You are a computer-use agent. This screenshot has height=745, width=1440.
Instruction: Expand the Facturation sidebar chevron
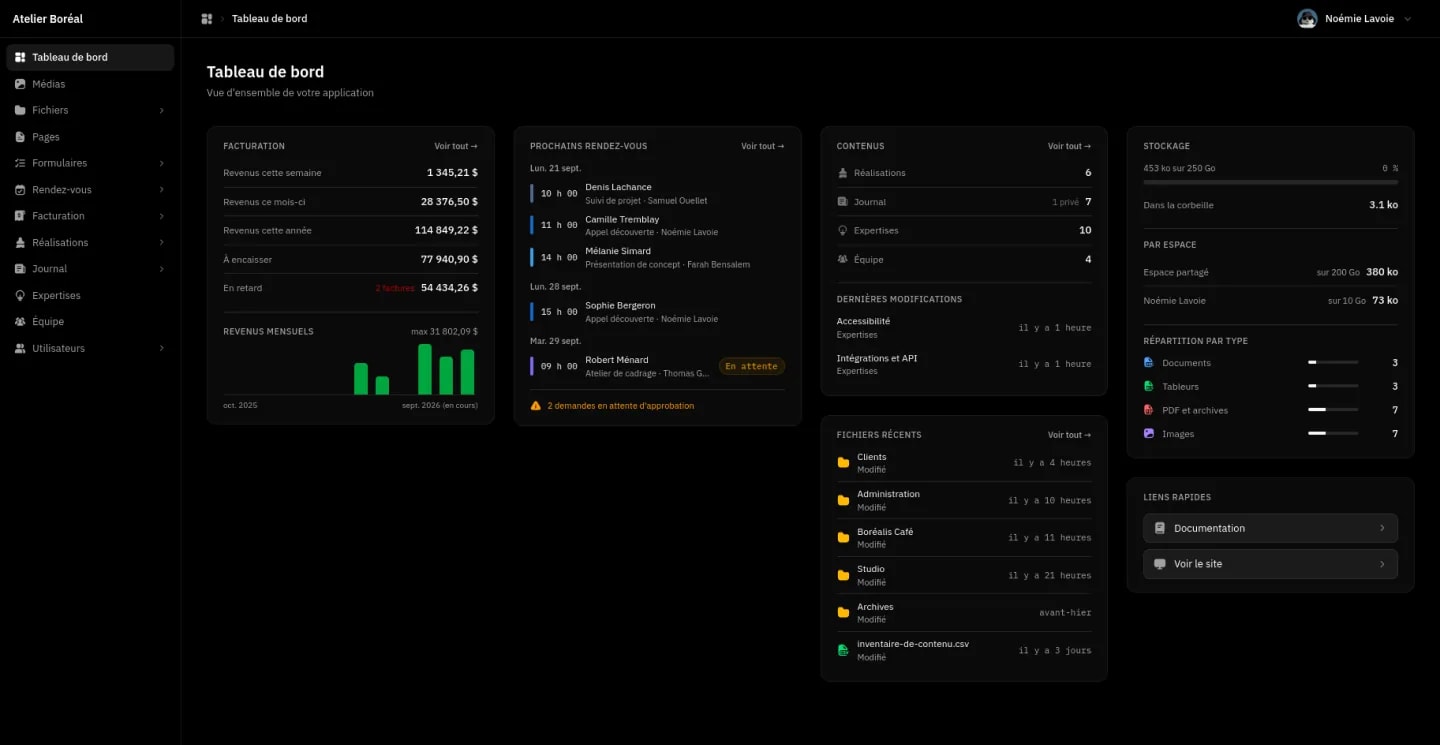(x=162, y=216)
